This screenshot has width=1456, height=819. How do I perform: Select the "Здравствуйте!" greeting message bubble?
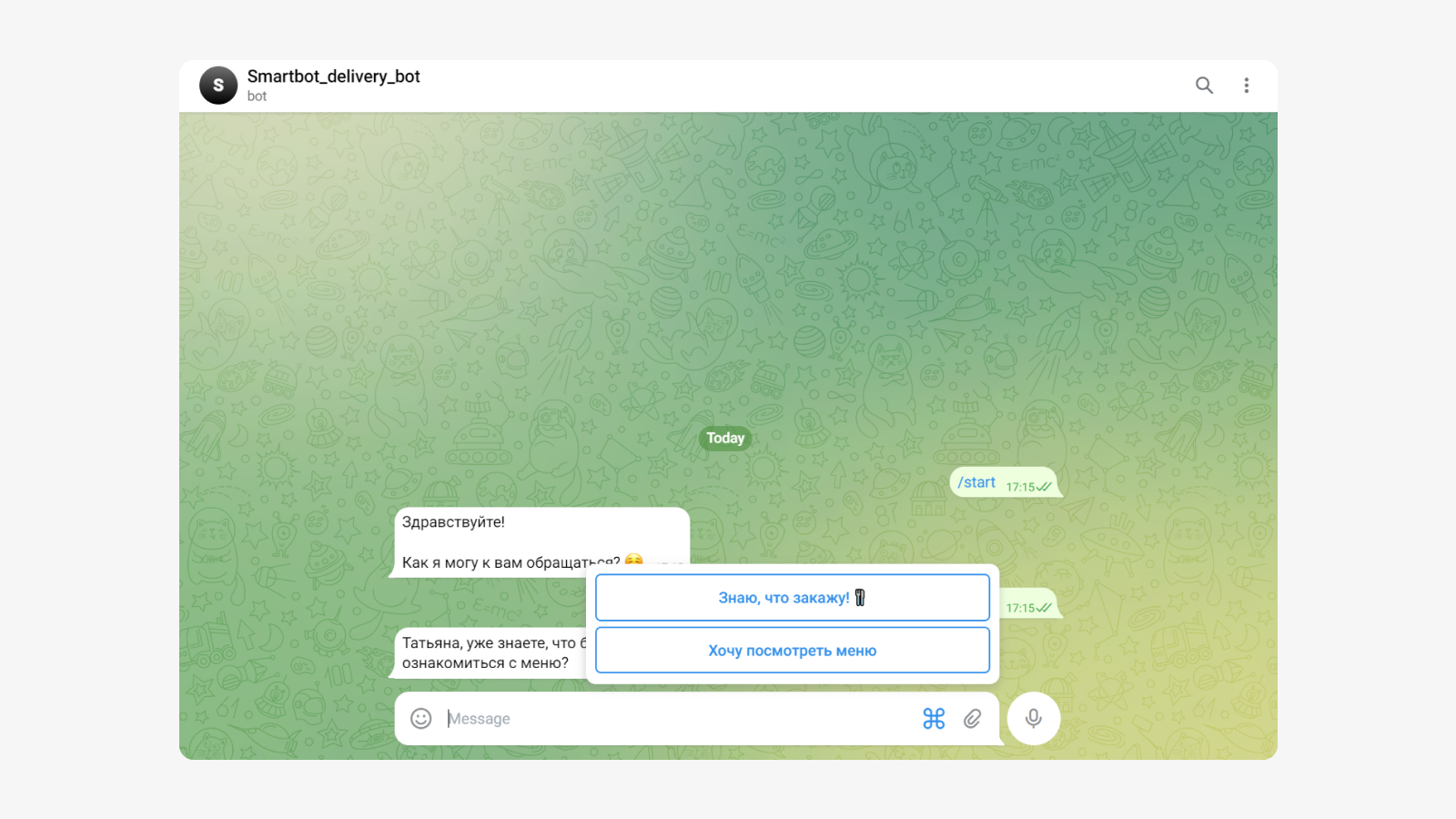click(x=542, y=542)
